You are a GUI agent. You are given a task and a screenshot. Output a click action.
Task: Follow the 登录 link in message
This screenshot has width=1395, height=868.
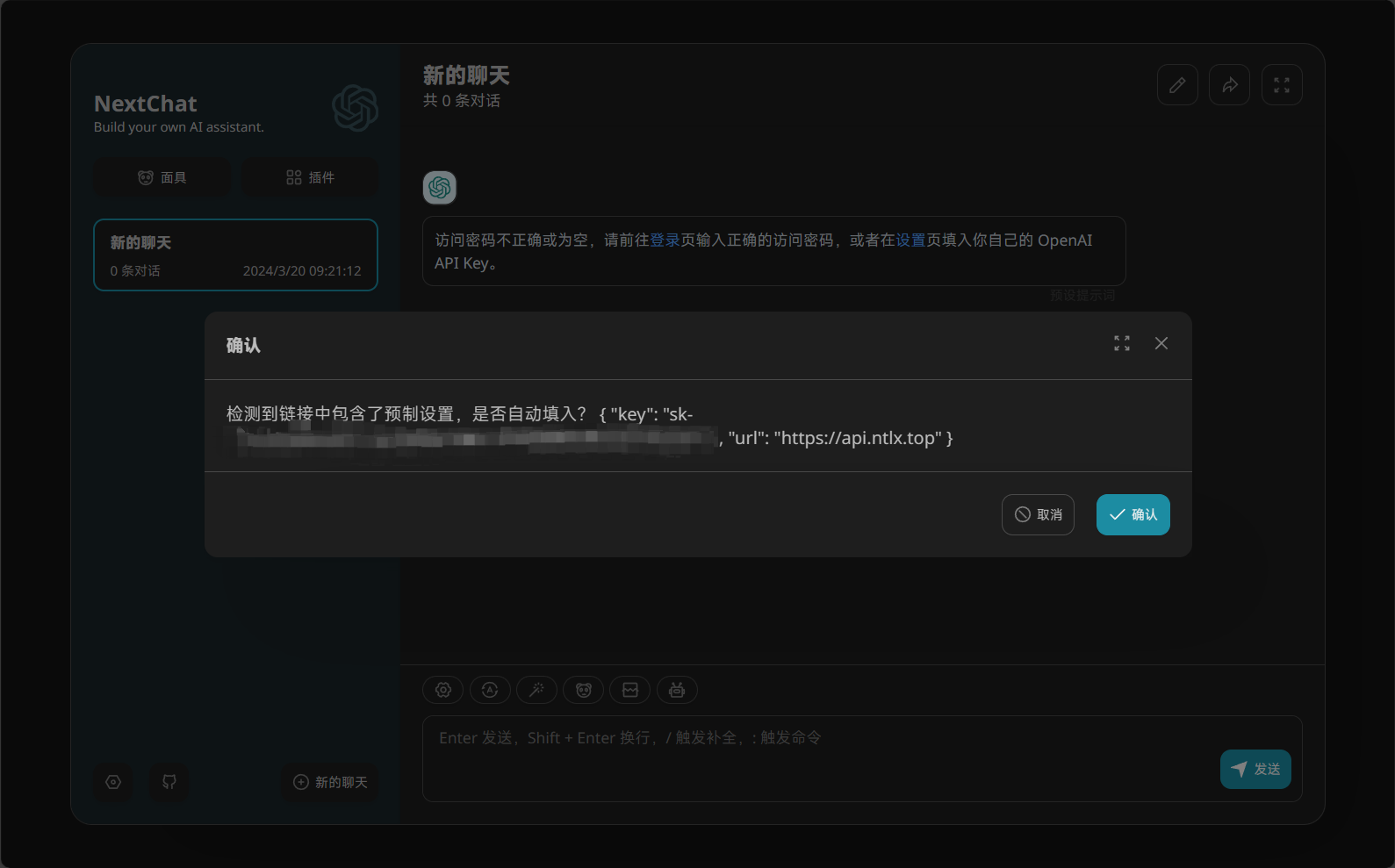(x=665, y=240)
